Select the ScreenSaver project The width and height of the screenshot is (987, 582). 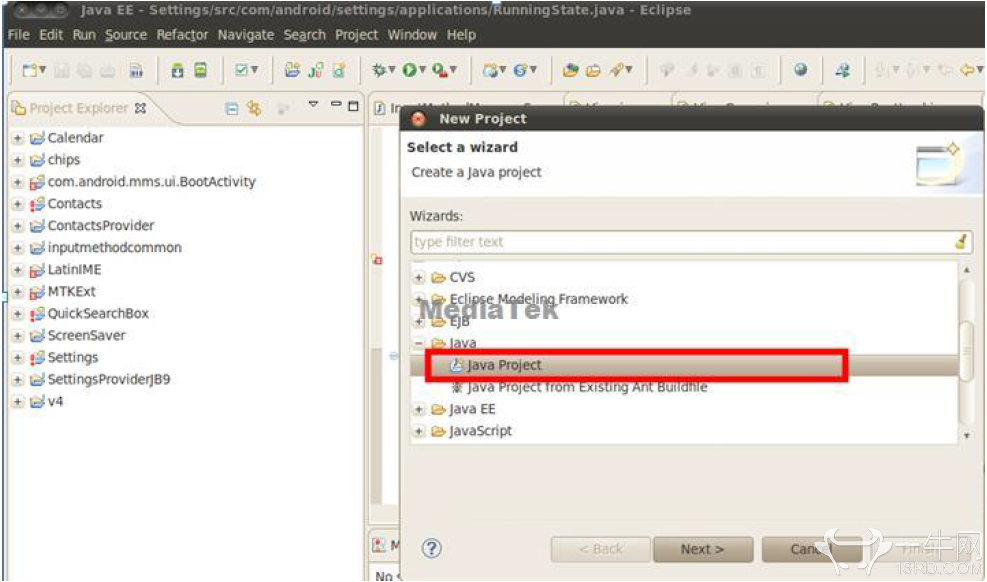pos(86,335)
